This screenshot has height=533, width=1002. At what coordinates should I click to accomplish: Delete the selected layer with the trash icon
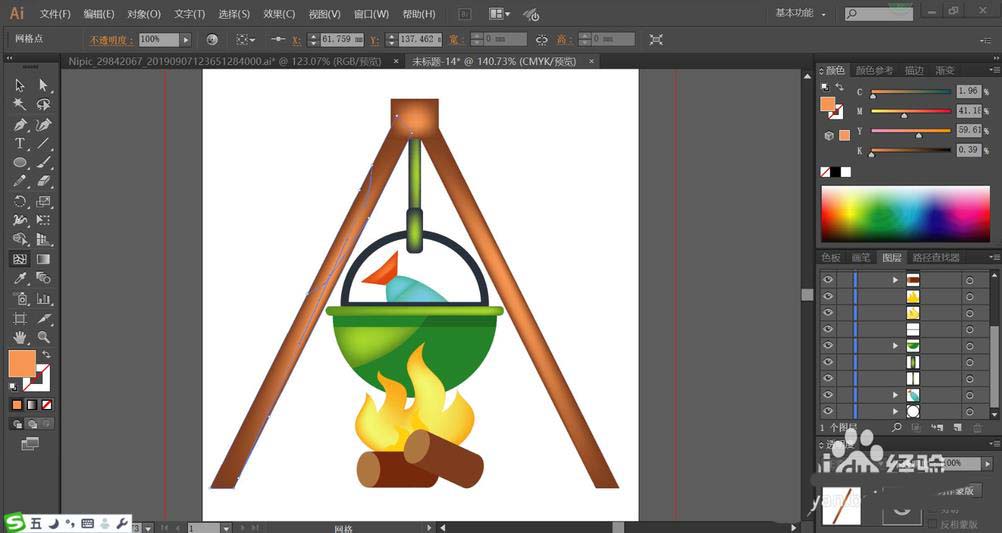(977, 427)
